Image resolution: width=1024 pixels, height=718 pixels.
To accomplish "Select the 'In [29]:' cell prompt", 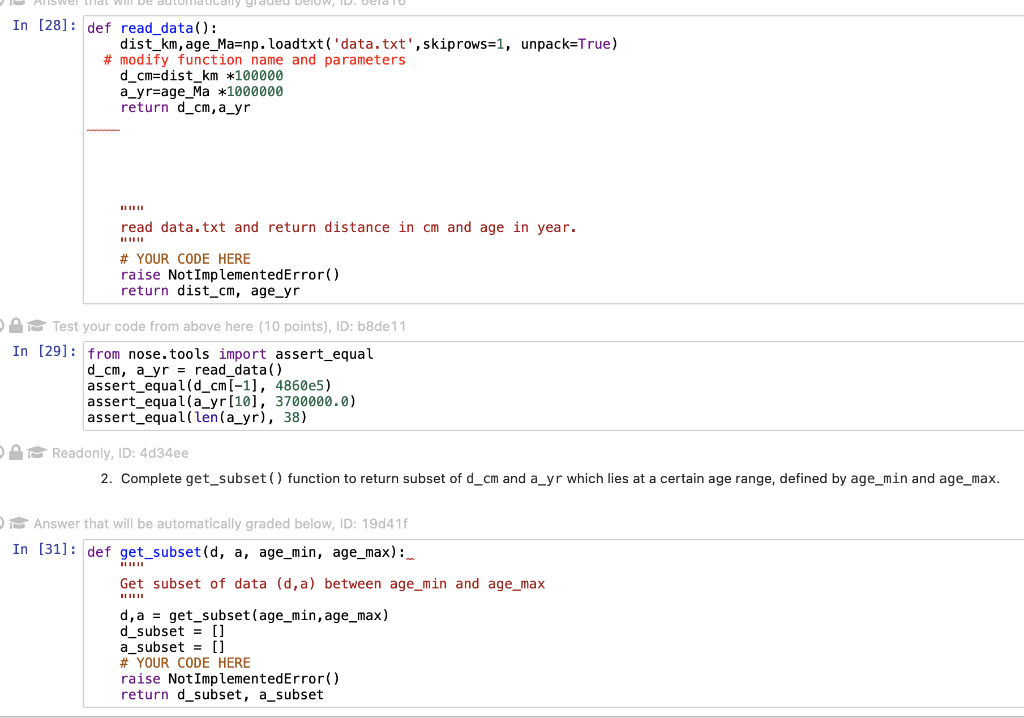I will tap(41, 351).
